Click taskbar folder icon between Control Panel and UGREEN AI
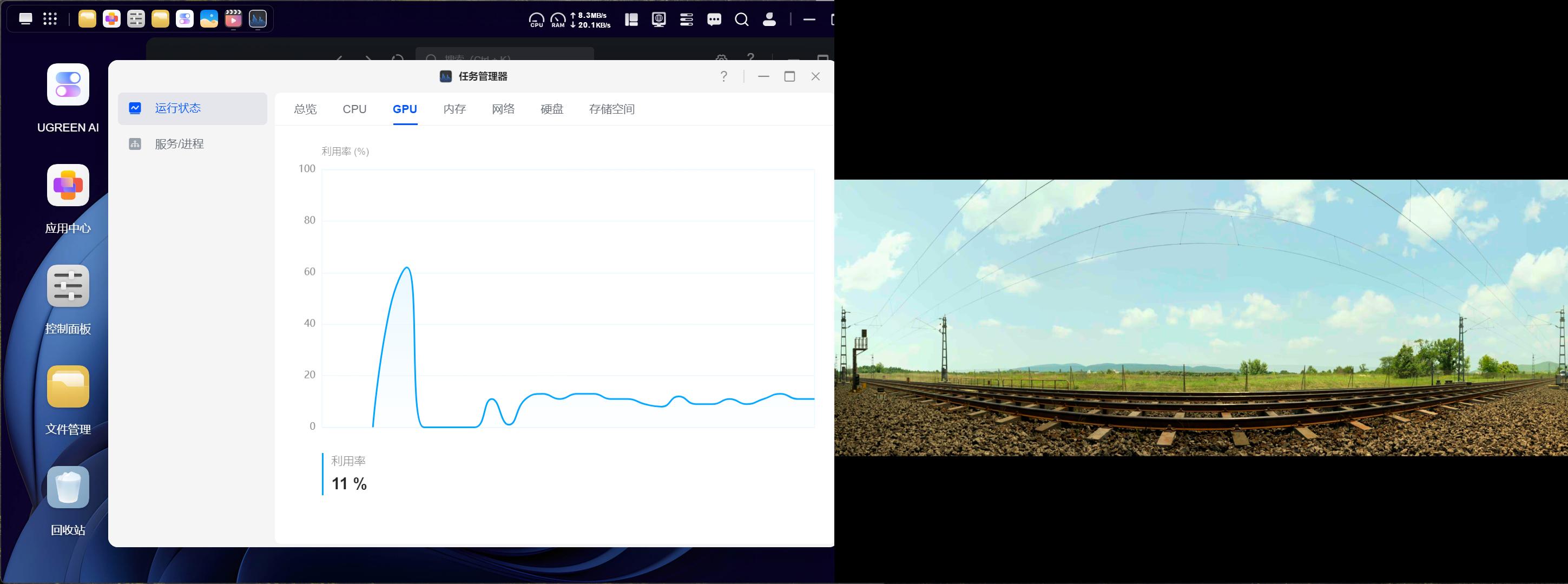Screen dimensions: 1568x584 pos(160,19)
